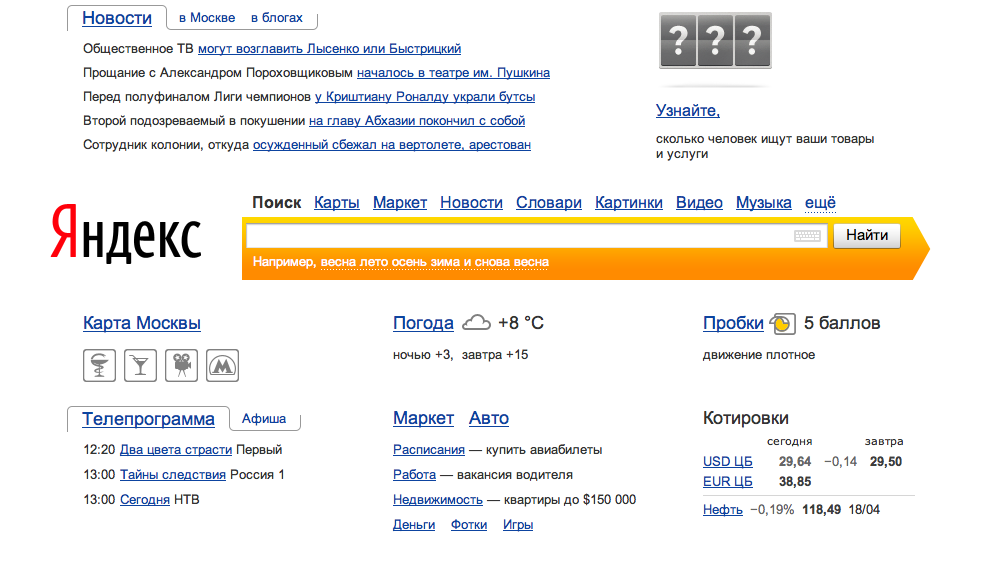1002x576 pixels.
Task: Click the EUR rate value 38,85
Action: coord(795,481)
